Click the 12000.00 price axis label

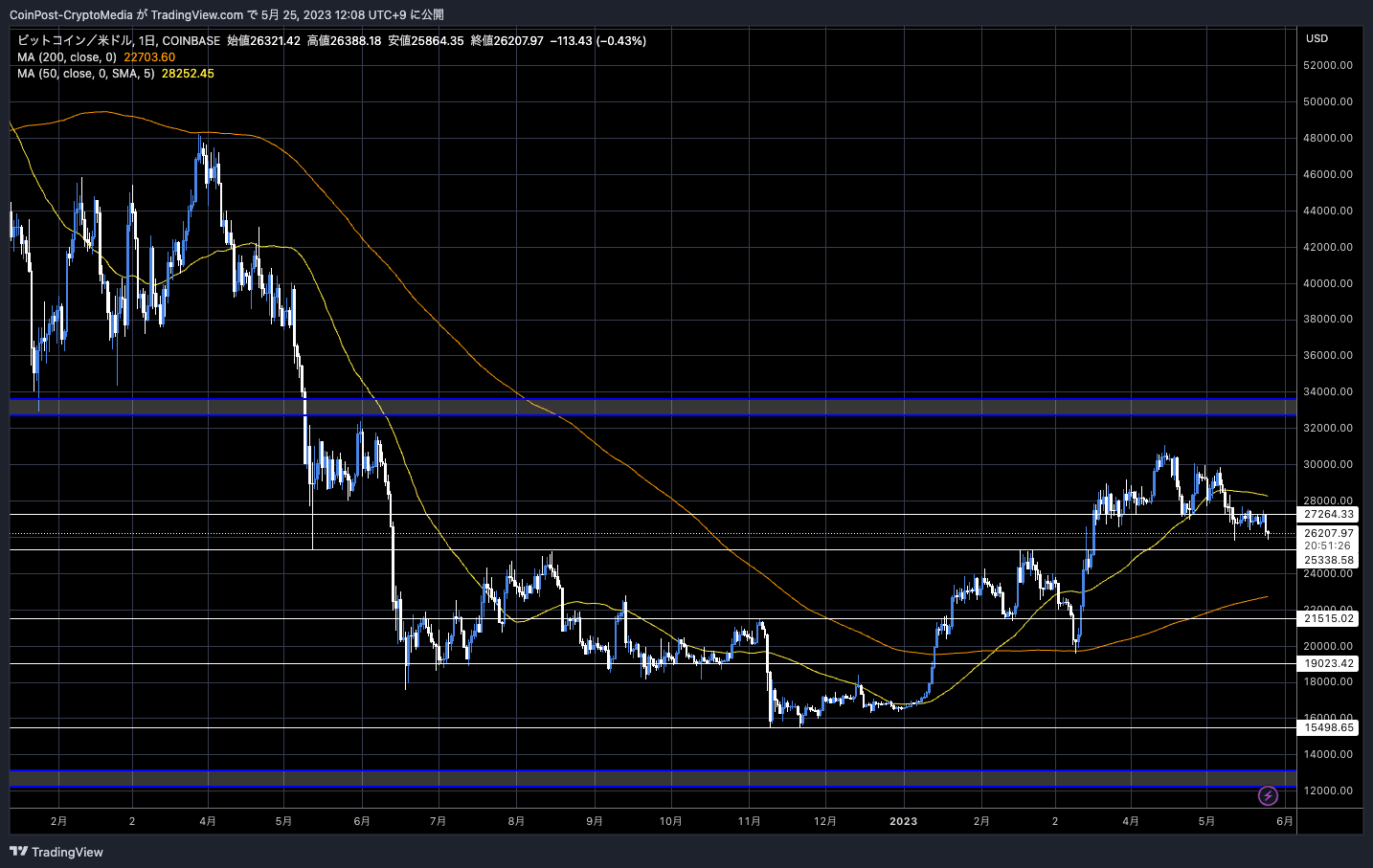(1328, 790)
